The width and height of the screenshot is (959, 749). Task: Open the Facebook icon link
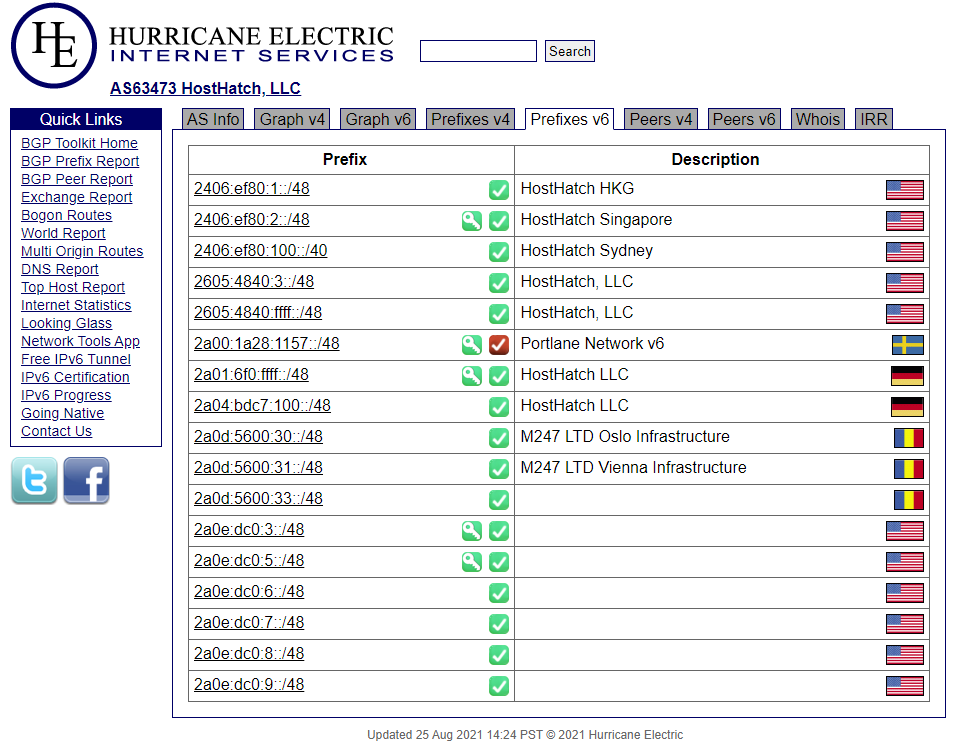coord(86,481)
